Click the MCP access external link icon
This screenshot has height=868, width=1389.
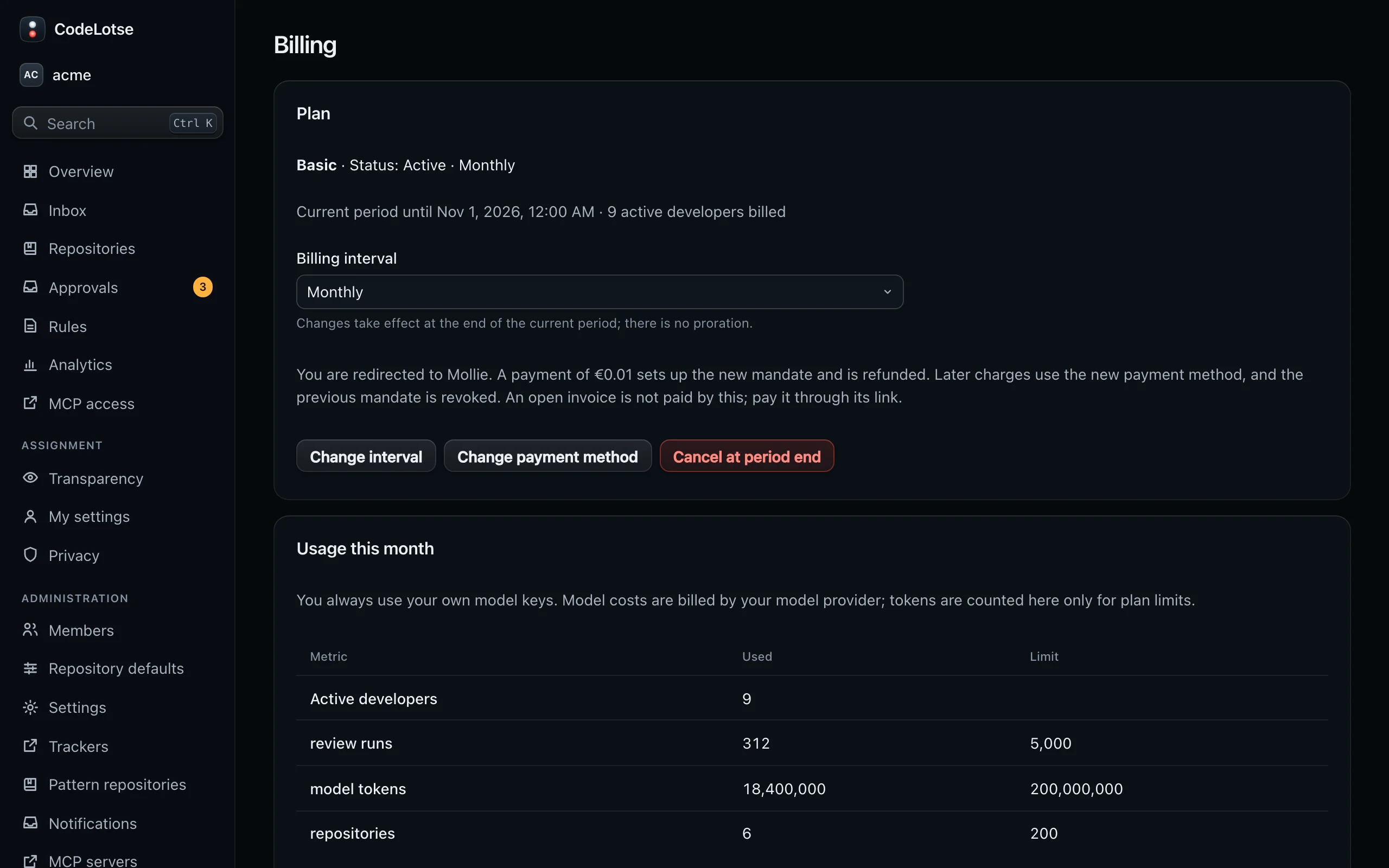coord(30,403)
